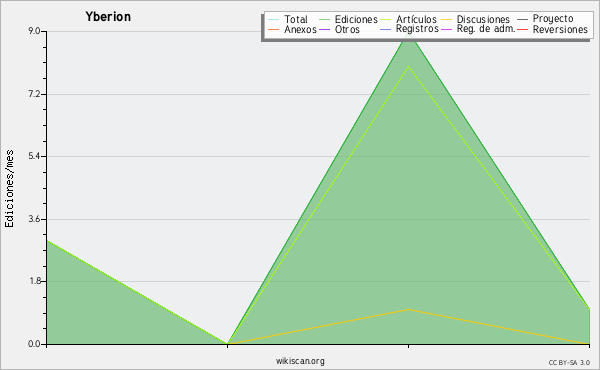This screenshot has width=600, height=370.
Task: Click the Ediciones legend entry
Action: (356, 20)
